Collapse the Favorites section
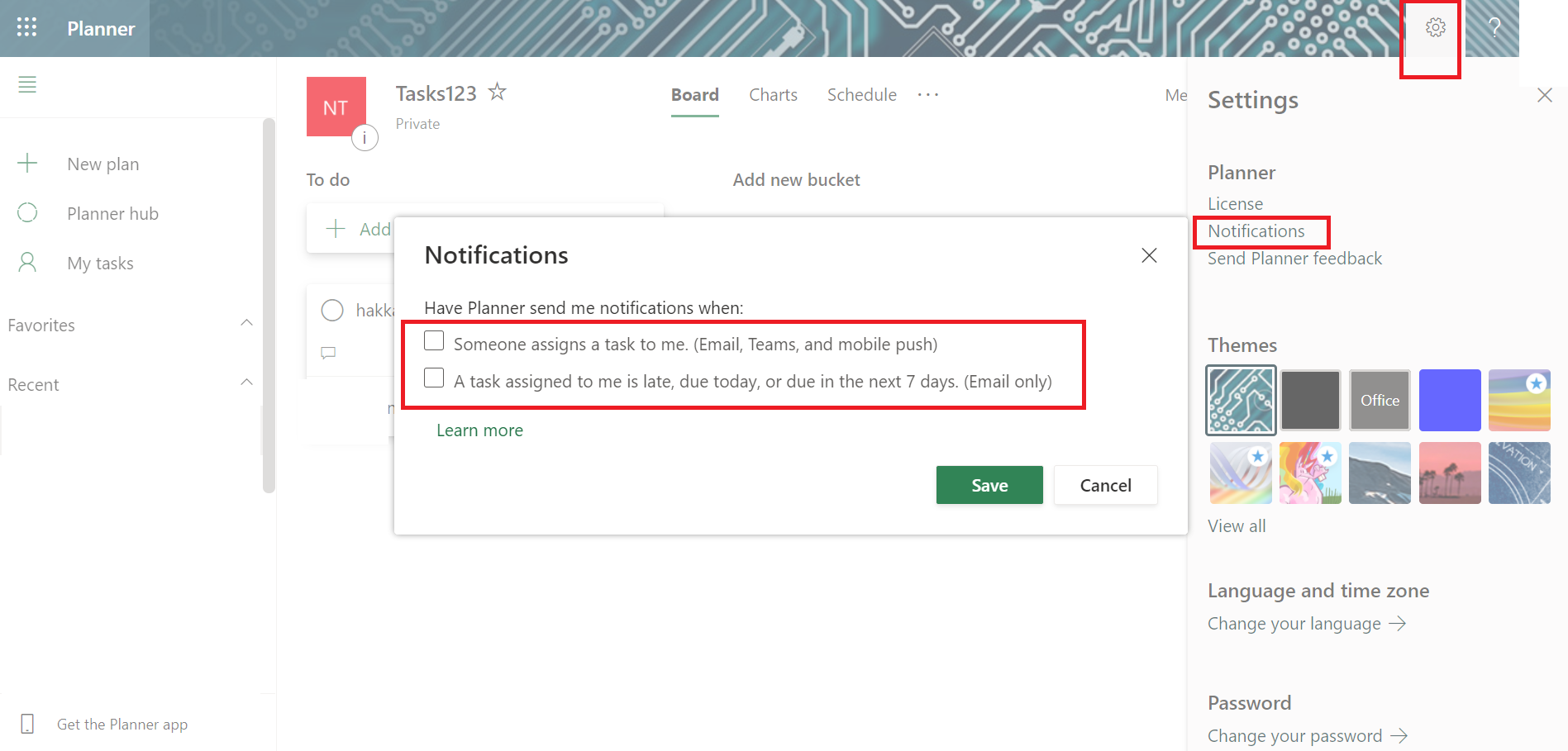Viewport: 1568px width, 751px height. pos(246,323)
